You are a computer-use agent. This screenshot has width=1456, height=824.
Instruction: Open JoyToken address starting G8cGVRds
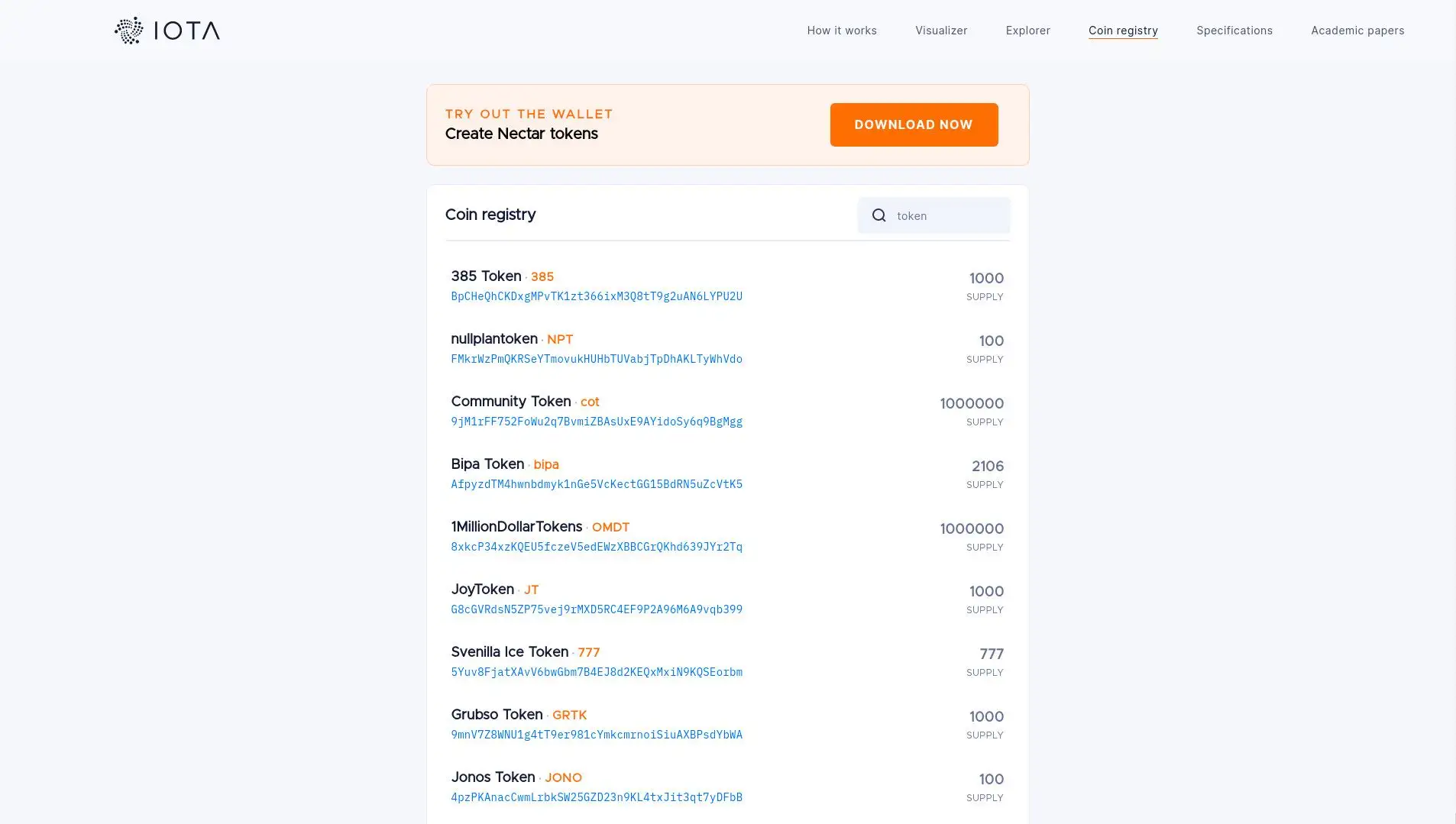click(x=597, y=609)
